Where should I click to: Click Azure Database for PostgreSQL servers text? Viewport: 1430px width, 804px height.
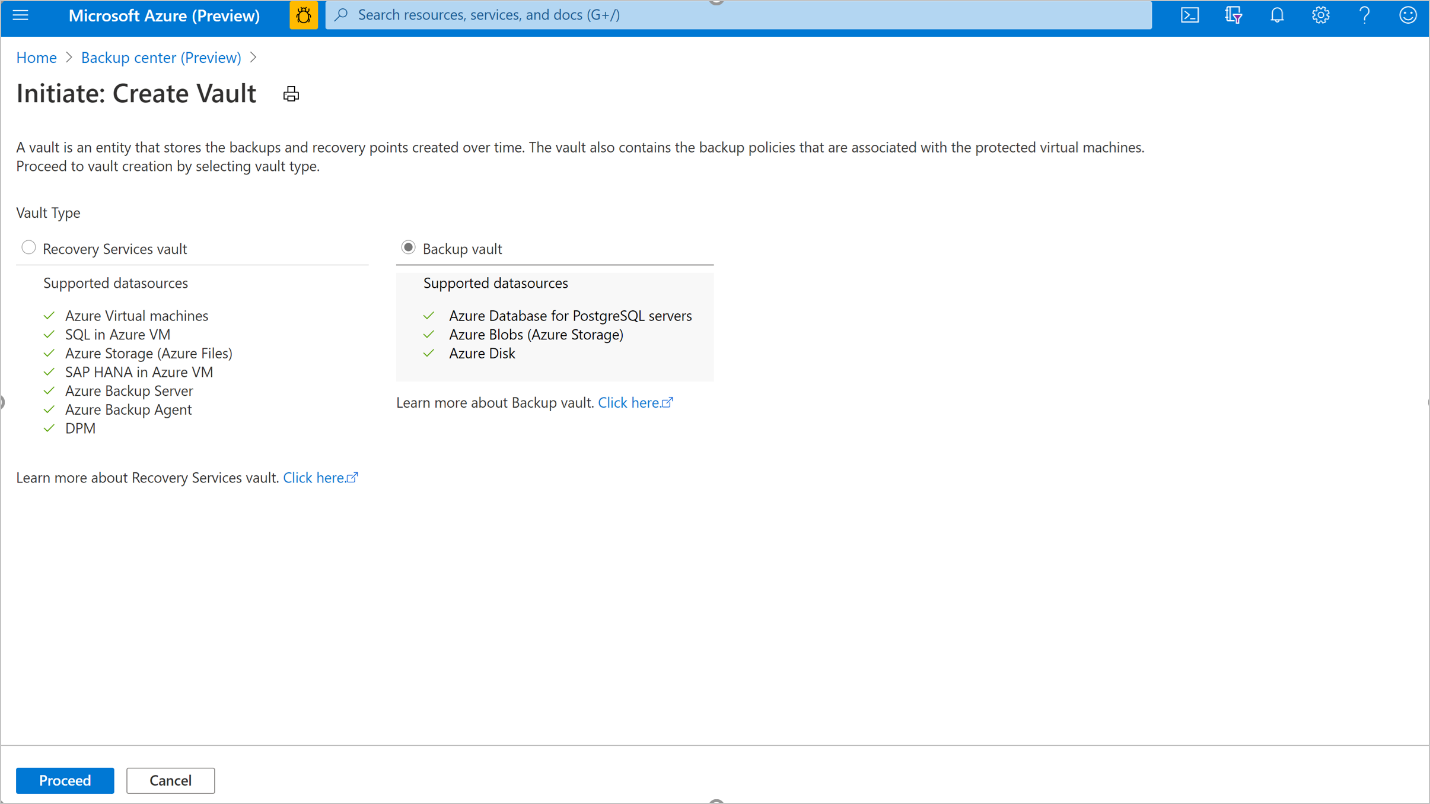pos(570,316)
